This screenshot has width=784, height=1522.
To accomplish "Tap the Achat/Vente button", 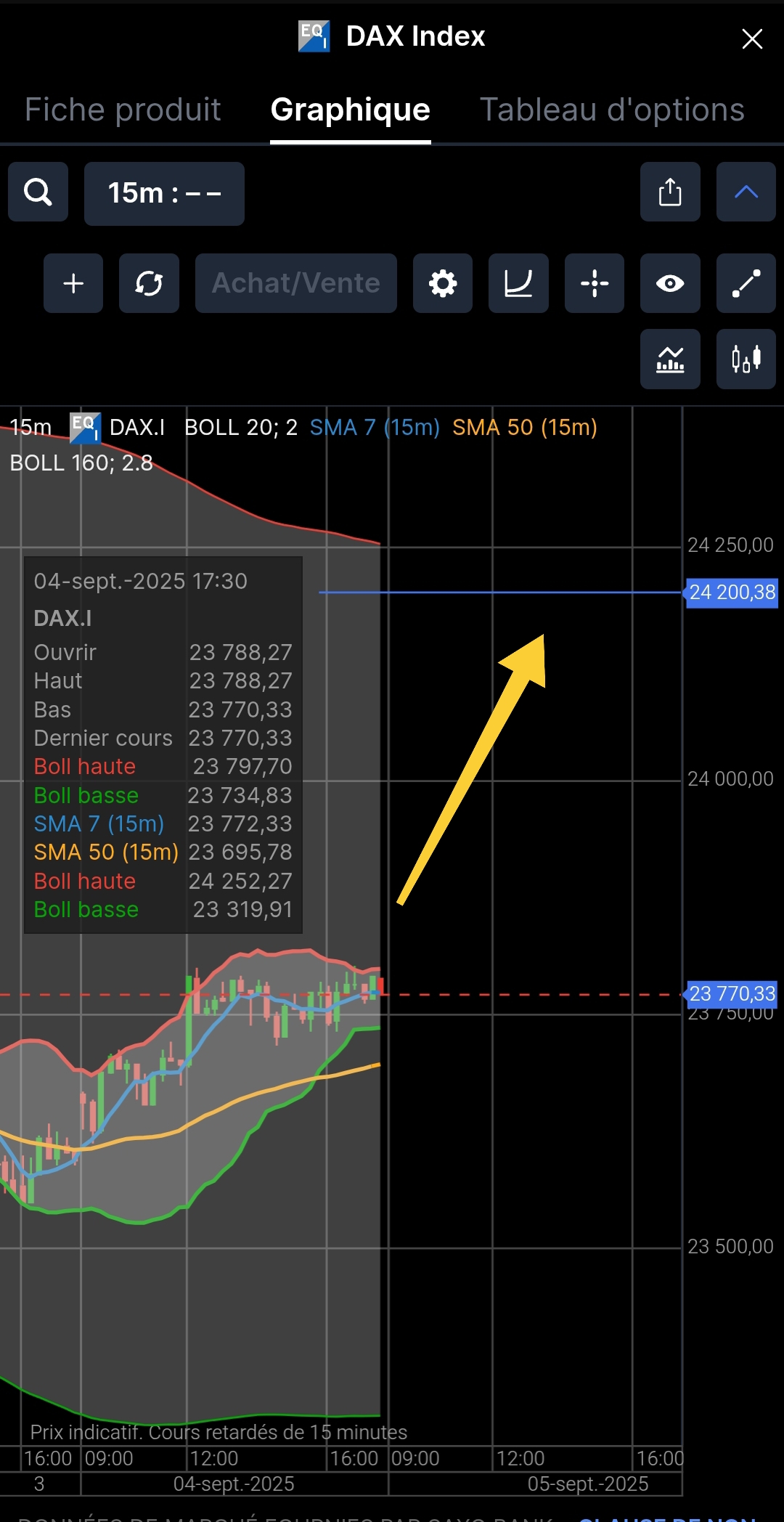I will point(296,283).
